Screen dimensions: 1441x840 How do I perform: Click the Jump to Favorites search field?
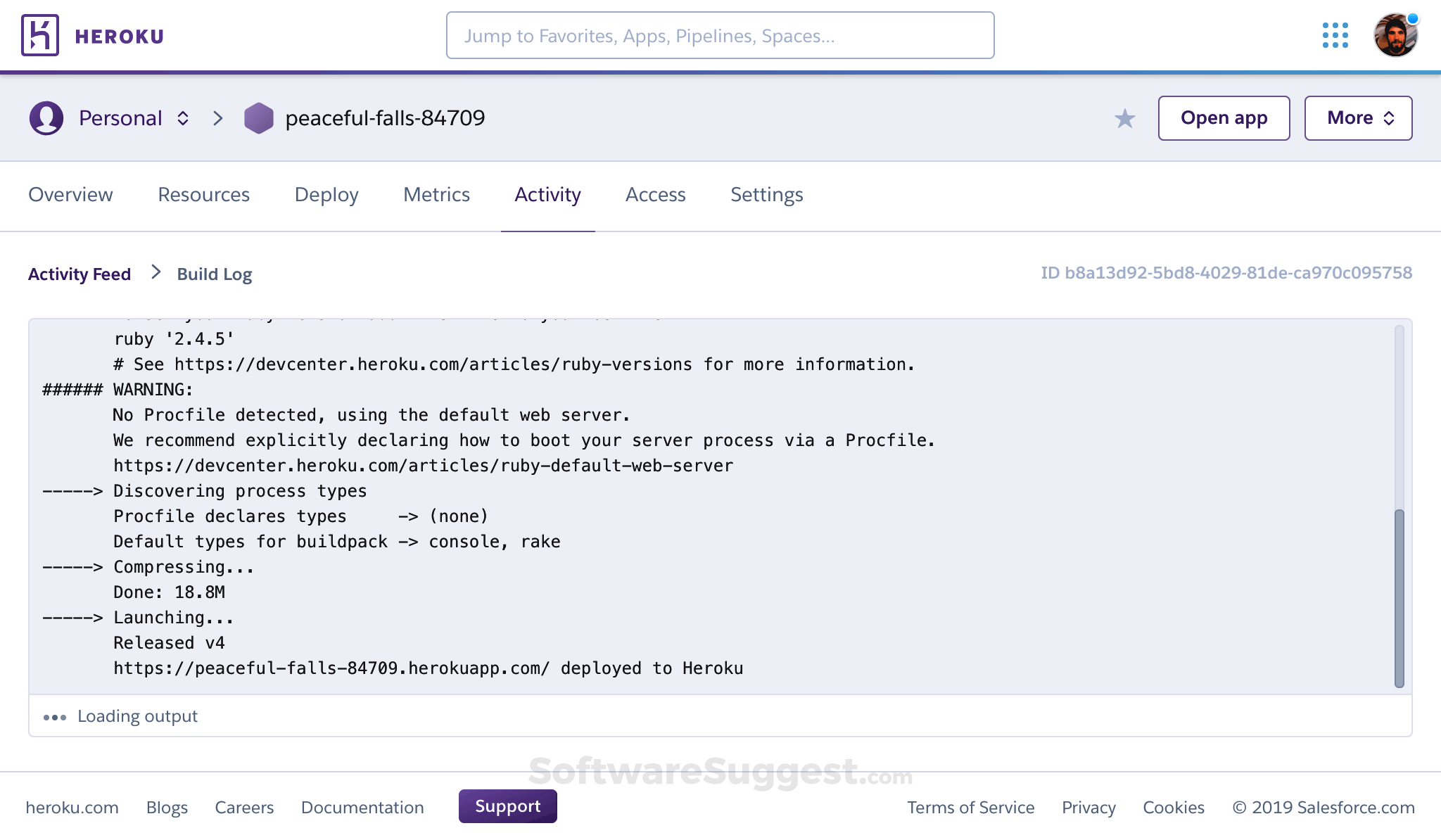point(720,35)
